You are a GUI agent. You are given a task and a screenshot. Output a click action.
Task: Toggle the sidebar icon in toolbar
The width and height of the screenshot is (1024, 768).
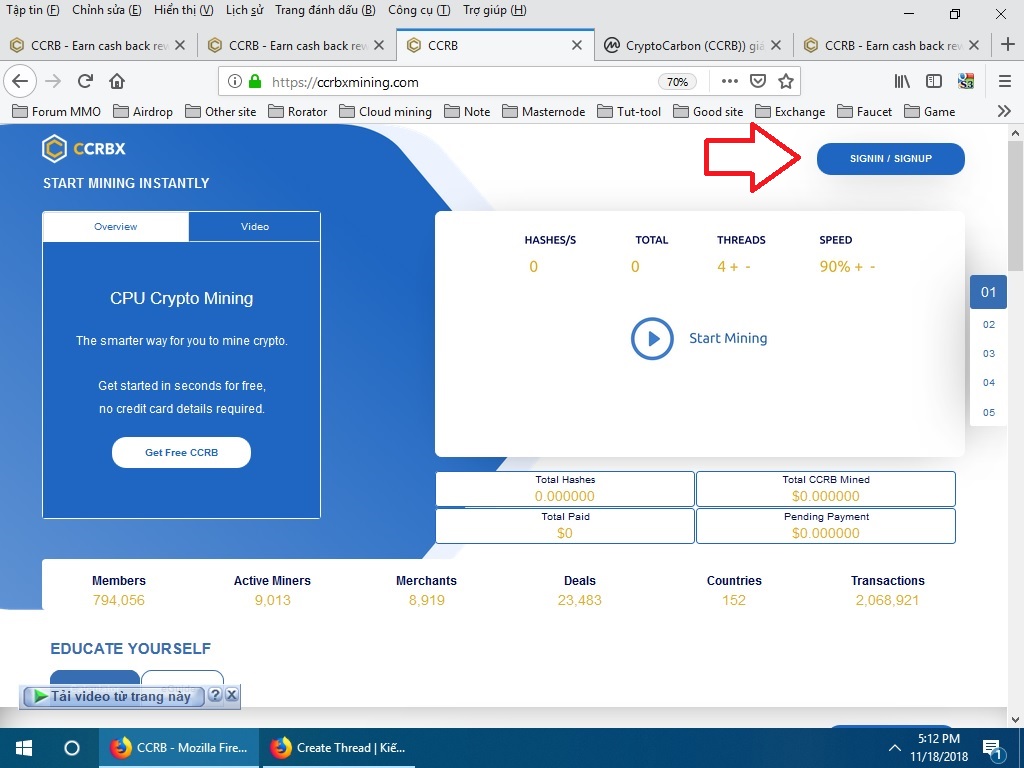[934, 82]
